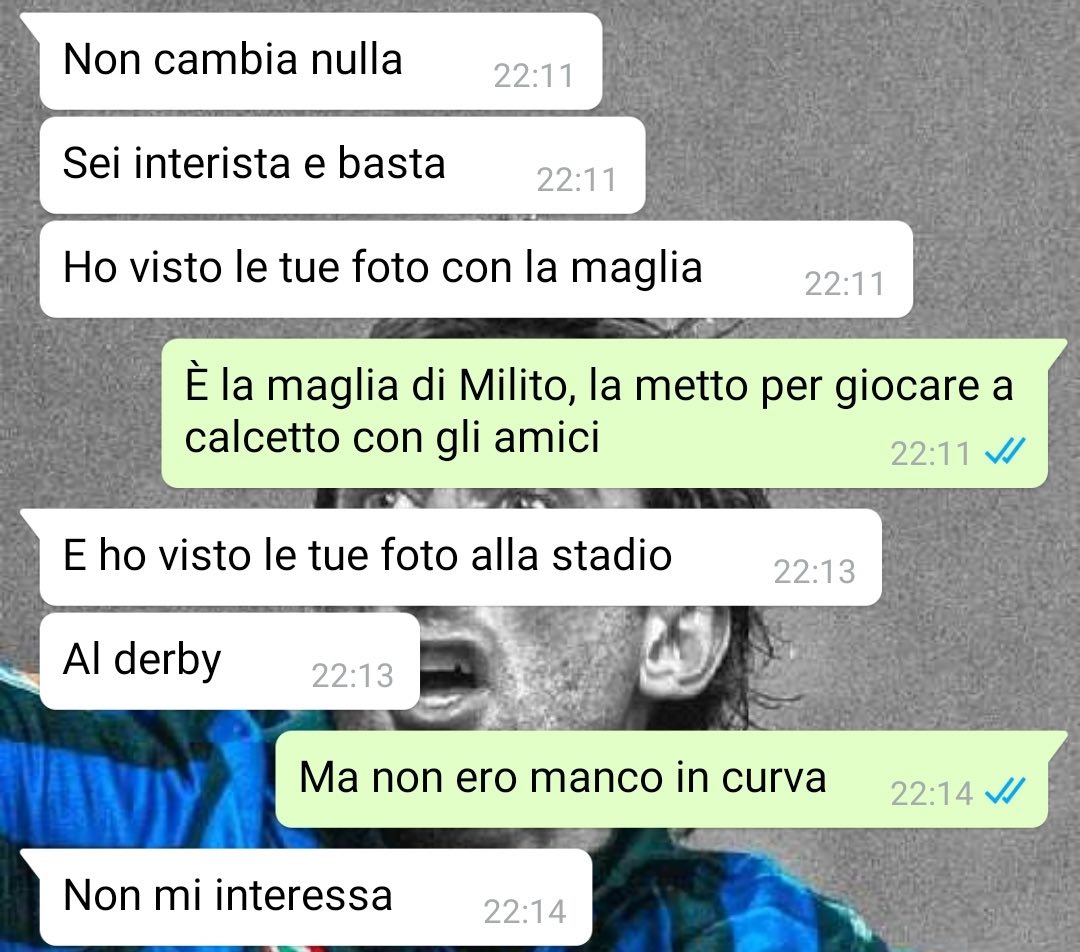Tap the 22:11 timestamp on 'Sei interista e basta'
Image resolution: width=1080 pixels, height=952 pixels.
(577, 180)
